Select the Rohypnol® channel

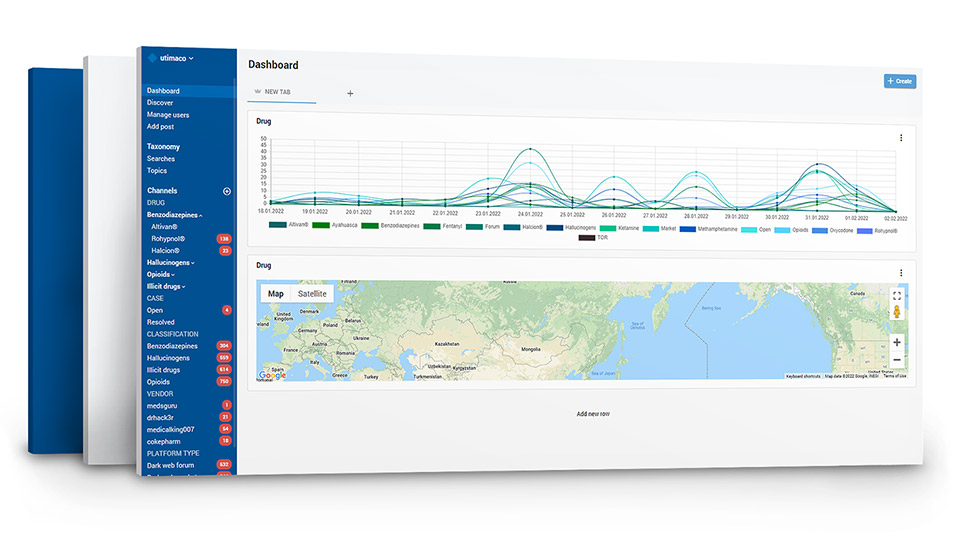168,239
